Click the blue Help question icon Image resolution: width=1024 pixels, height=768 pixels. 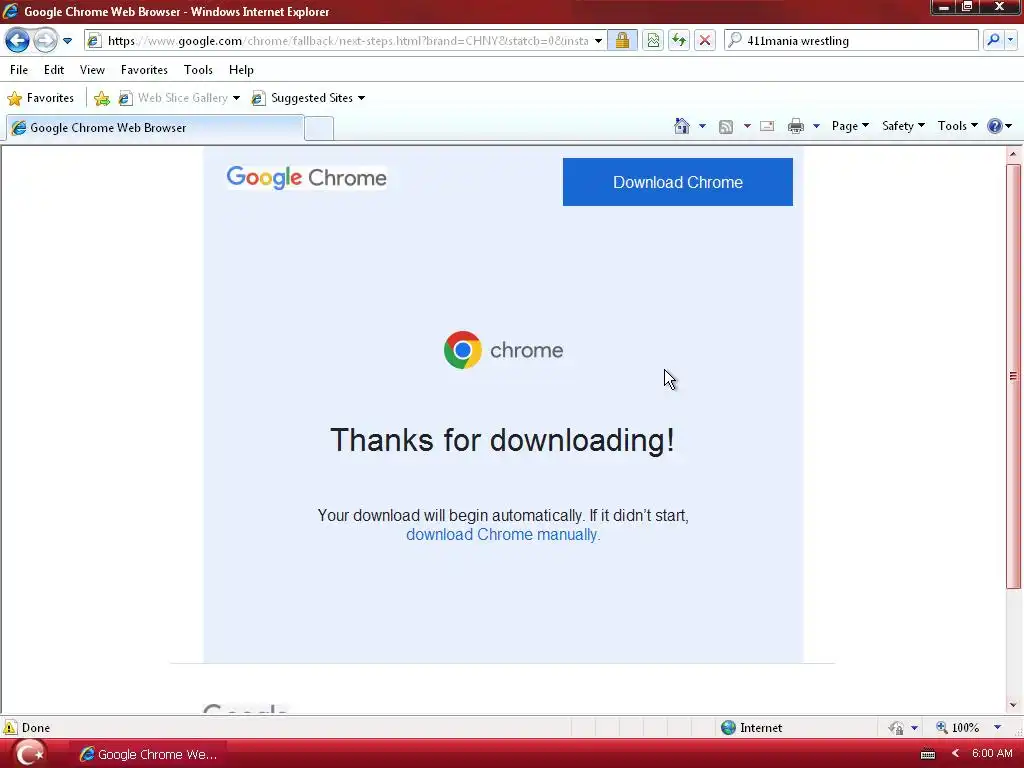click(995, 126)
